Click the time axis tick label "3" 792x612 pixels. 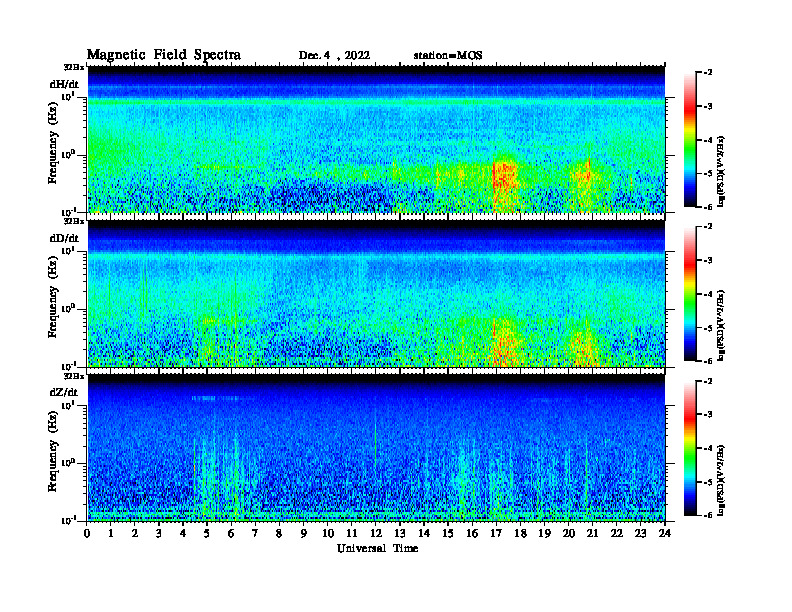[x=159, y=534]
